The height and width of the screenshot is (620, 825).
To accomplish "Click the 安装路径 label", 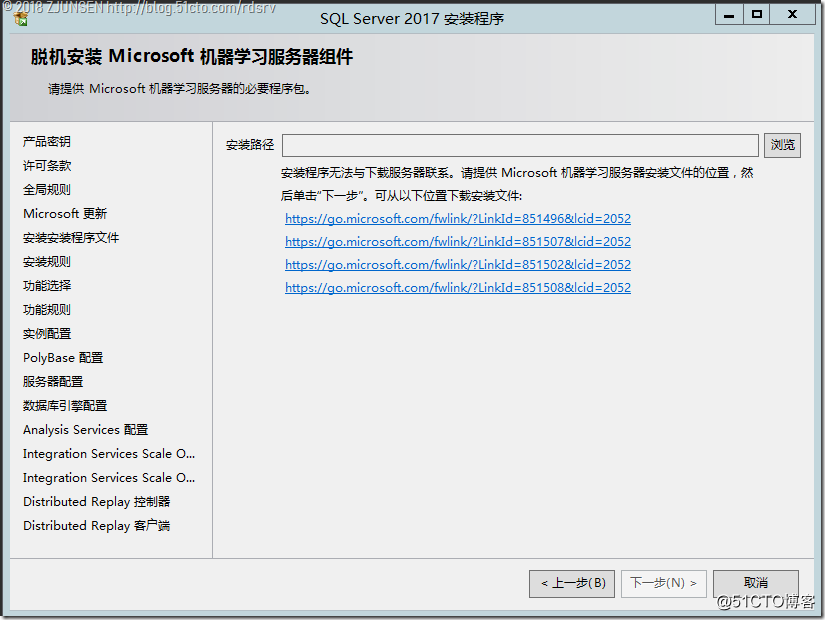I will click(x=250, y=145).
